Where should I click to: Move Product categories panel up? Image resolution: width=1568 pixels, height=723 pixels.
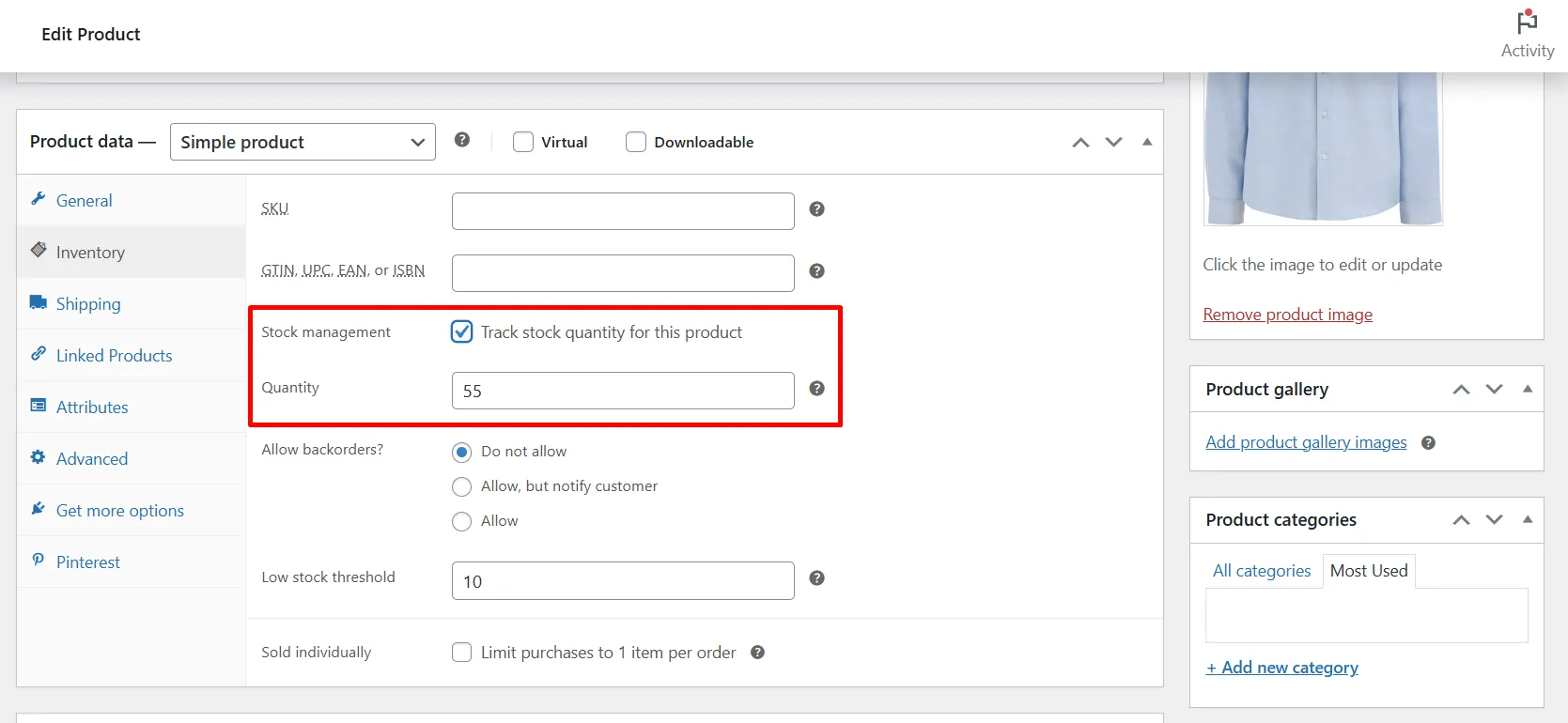coord(1462,520)
